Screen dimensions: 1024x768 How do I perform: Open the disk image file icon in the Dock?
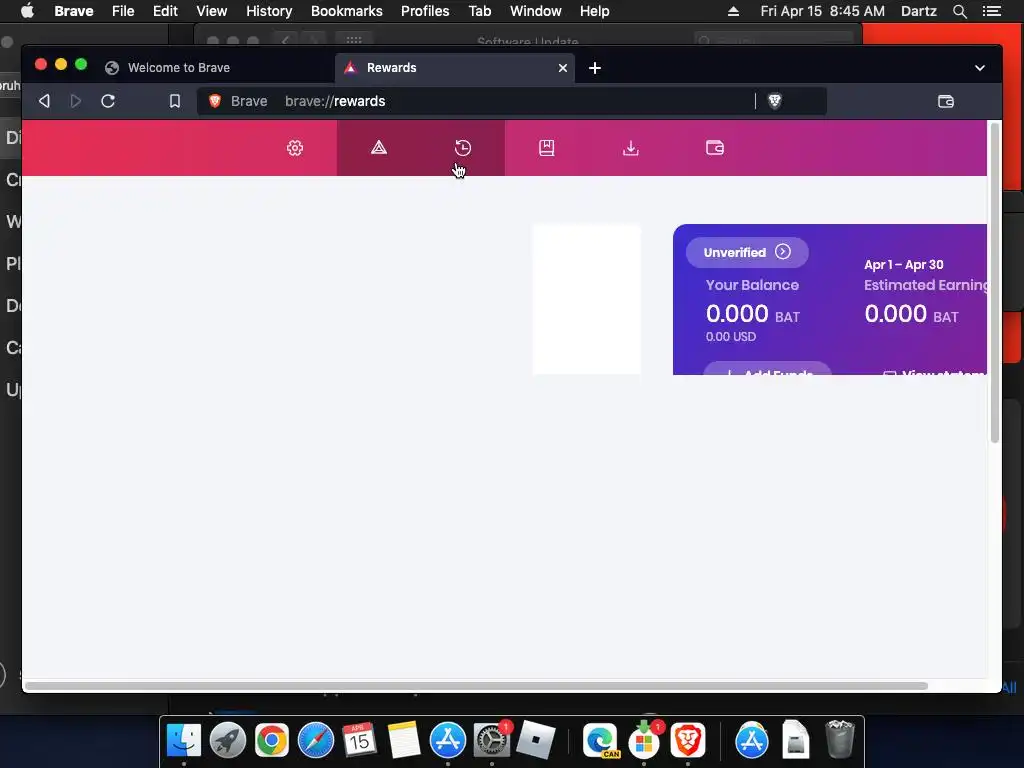(795, 739)
